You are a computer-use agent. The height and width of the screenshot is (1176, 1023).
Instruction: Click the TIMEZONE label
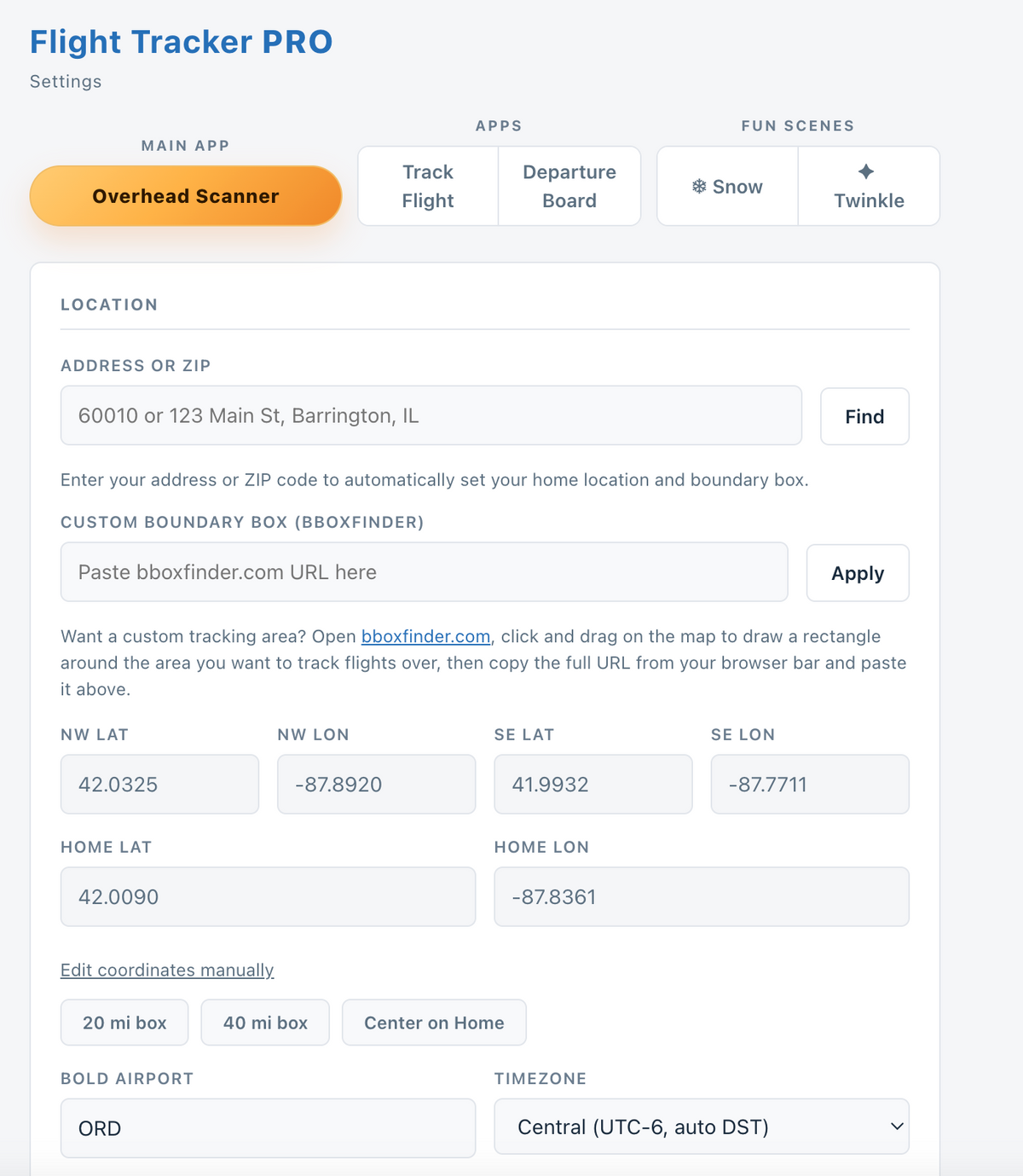point(540,1079)
